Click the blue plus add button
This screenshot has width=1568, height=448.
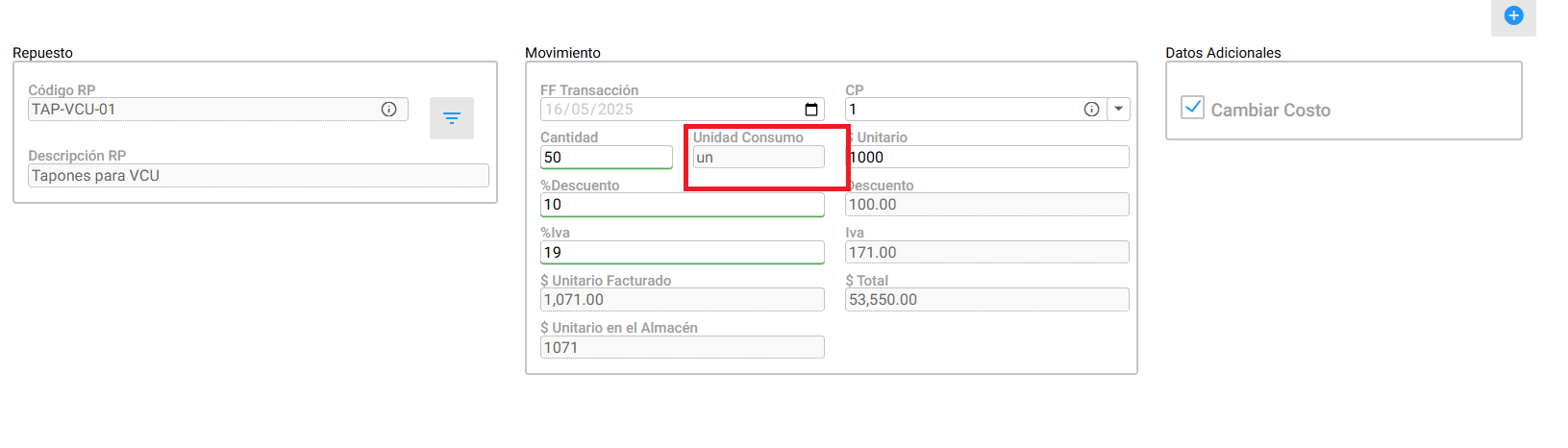point(1513,15)
